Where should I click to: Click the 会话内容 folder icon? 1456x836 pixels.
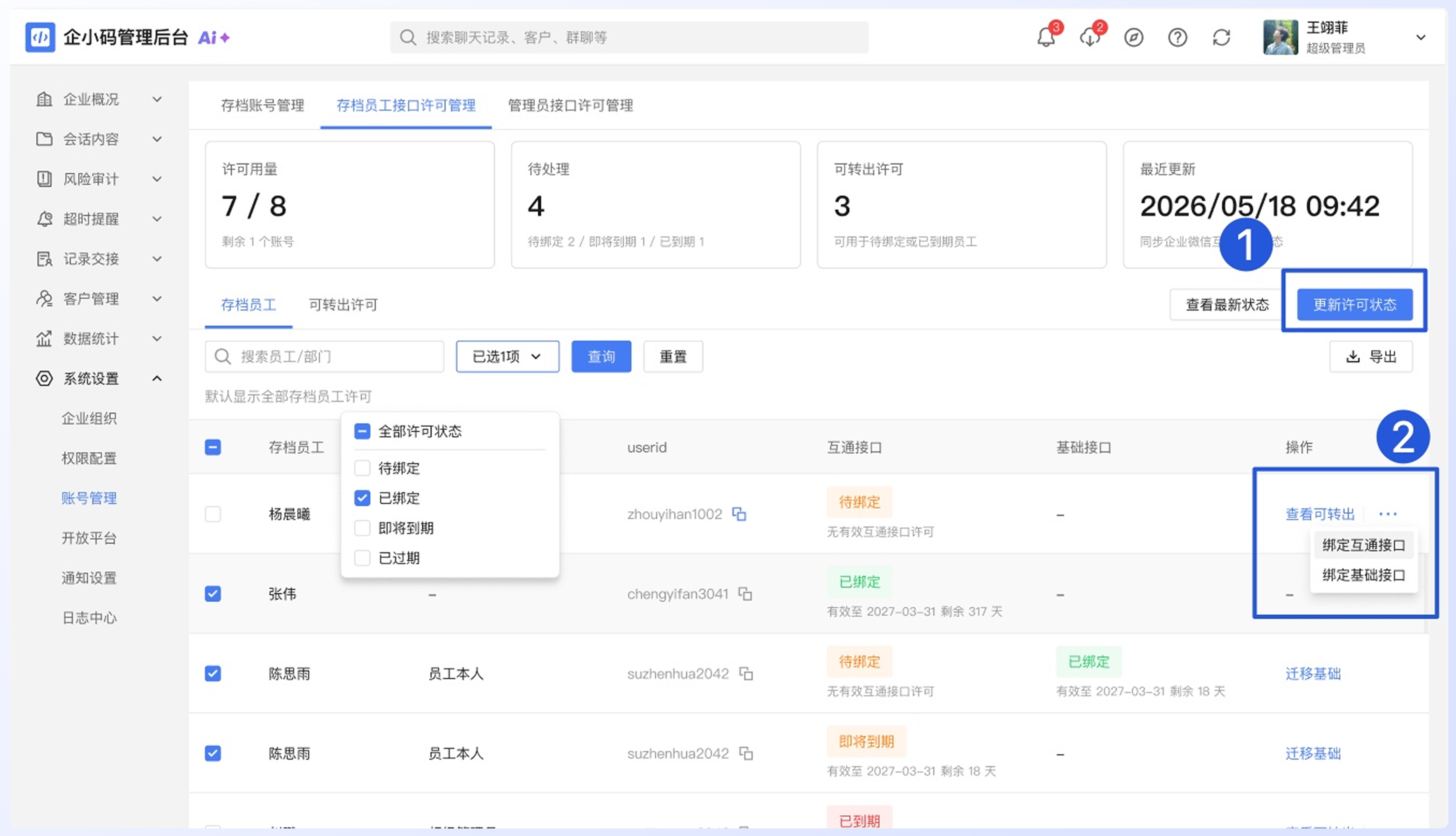click(x=44, y=139)
